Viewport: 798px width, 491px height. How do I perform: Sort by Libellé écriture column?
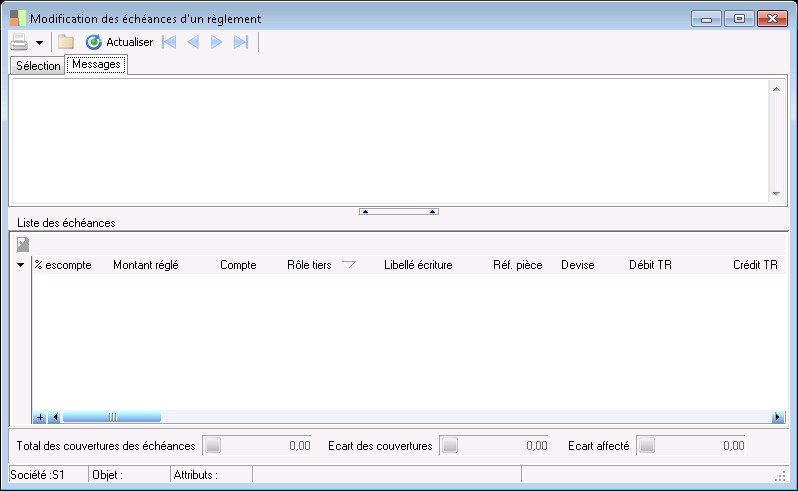pos(418,265)
